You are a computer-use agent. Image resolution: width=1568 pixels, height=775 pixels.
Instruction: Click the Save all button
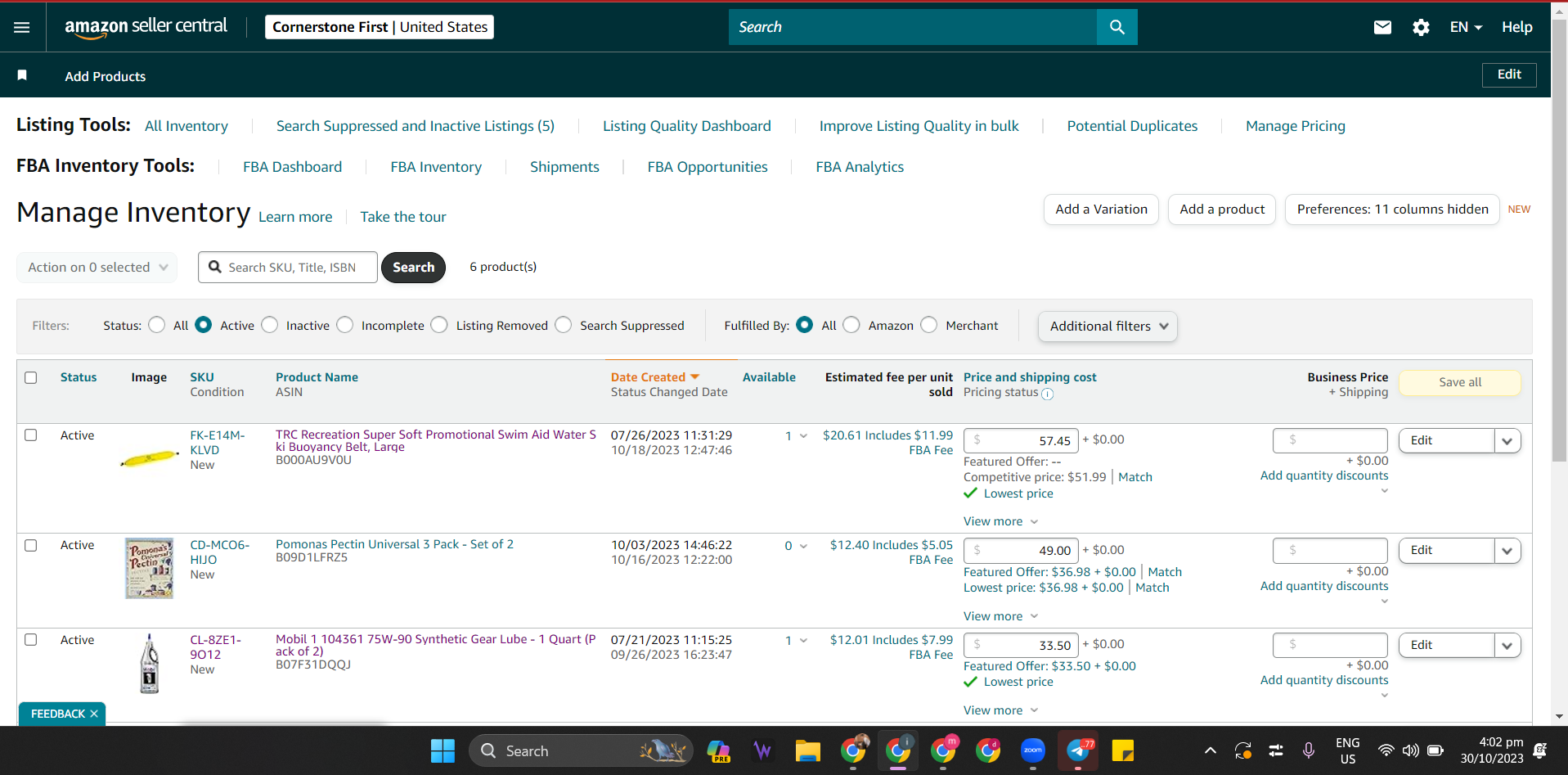point(1460,382)
